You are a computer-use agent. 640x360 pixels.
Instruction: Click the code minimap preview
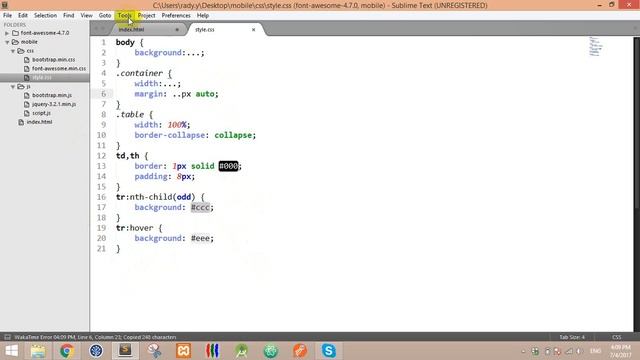point(596,46)
